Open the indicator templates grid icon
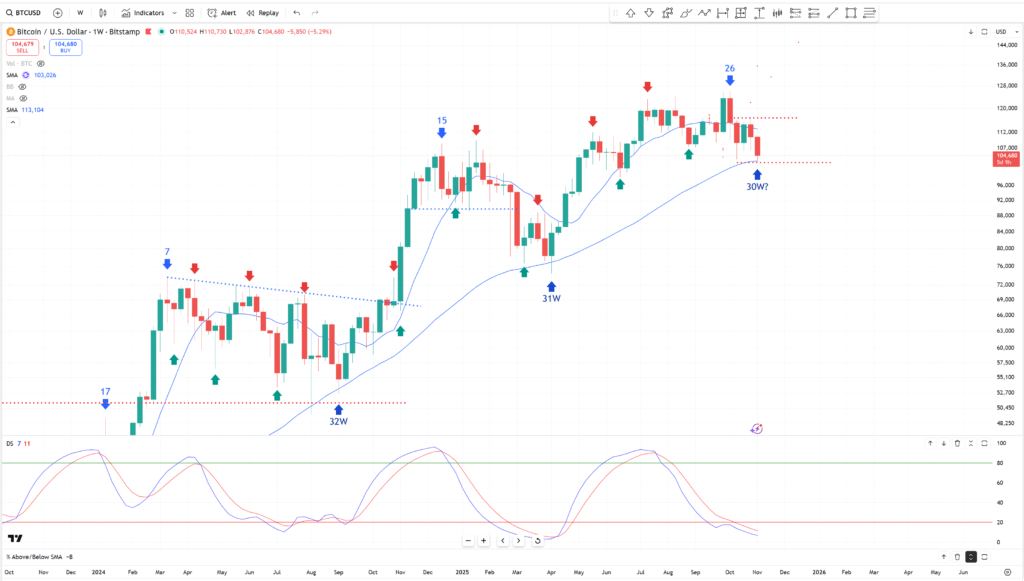Image resolution: width=1024 pixels, height=581 pixels. click(190, 13)
